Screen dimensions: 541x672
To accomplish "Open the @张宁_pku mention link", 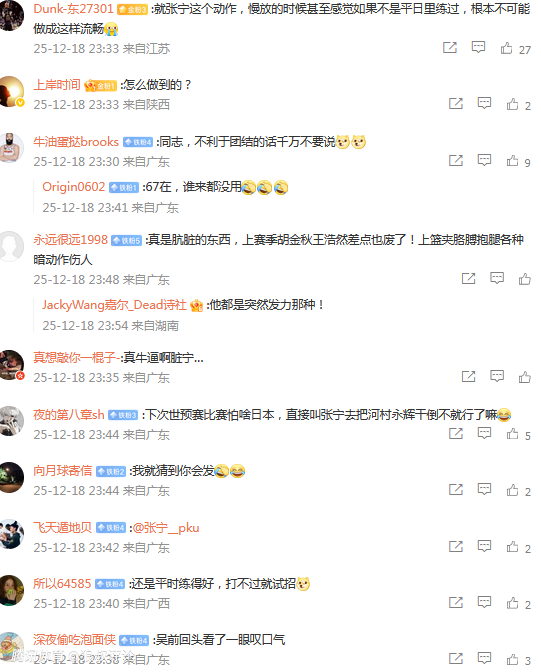I will click(x=166, y=528).
